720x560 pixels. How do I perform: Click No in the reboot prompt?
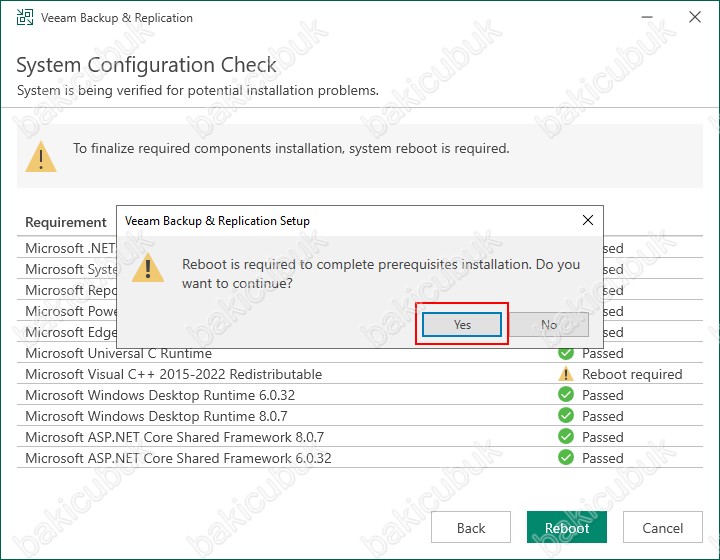coord(549,325)
